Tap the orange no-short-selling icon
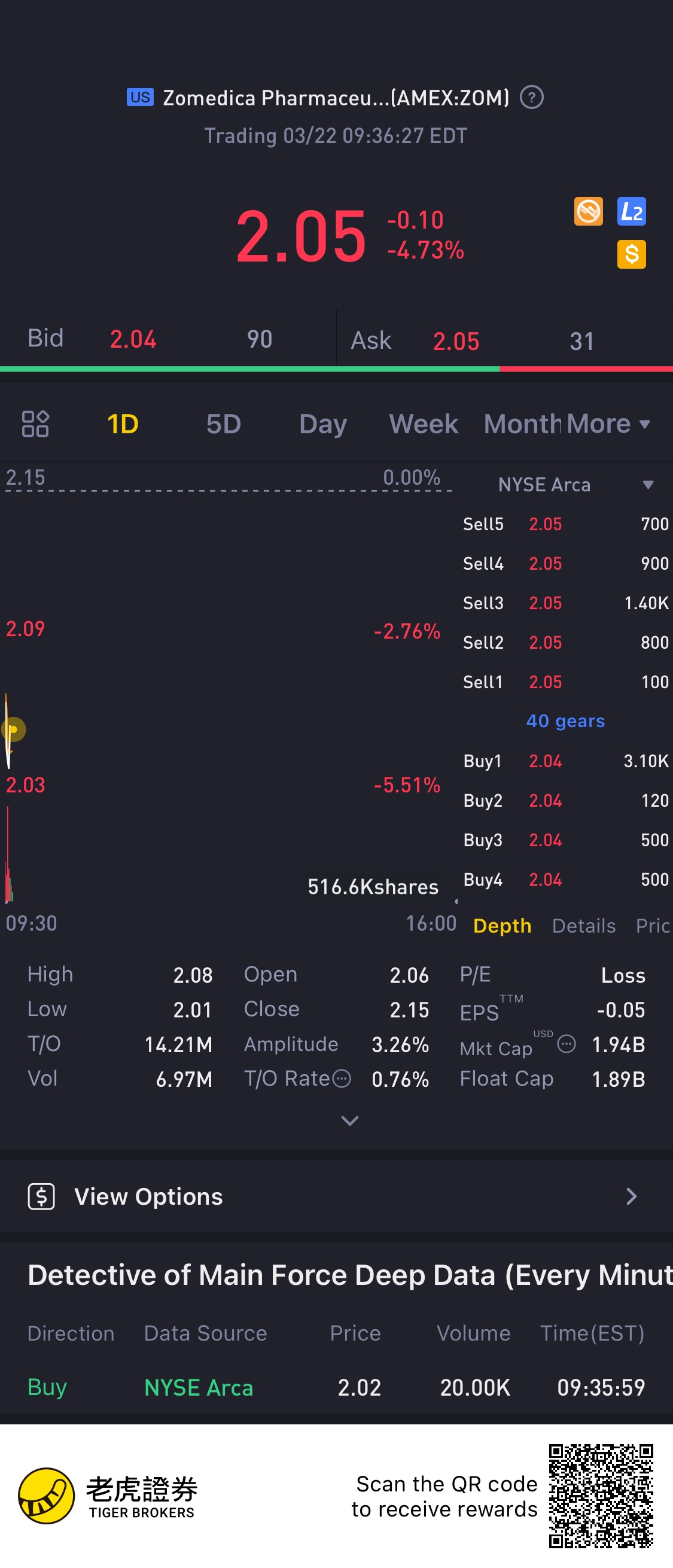The width and height of the screenshot is (673, 1568). [x=588, y=212]
